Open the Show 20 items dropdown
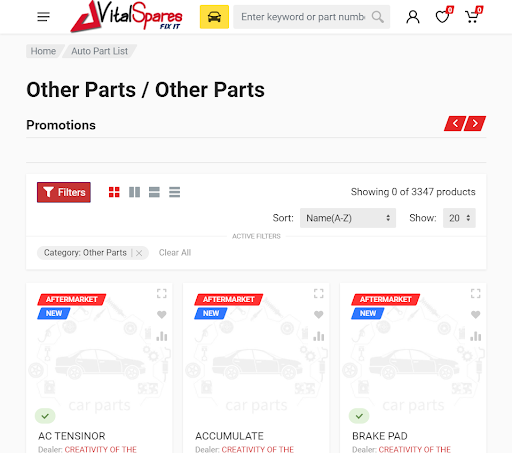Viewport: 512px width, 453px height. coord(459,218)
